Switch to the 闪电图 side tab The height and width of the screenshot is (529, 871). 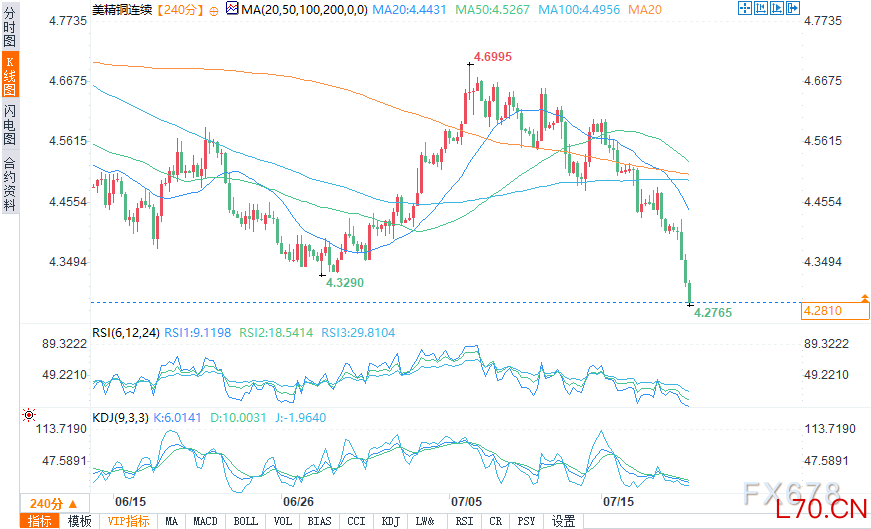click(10, 125)
